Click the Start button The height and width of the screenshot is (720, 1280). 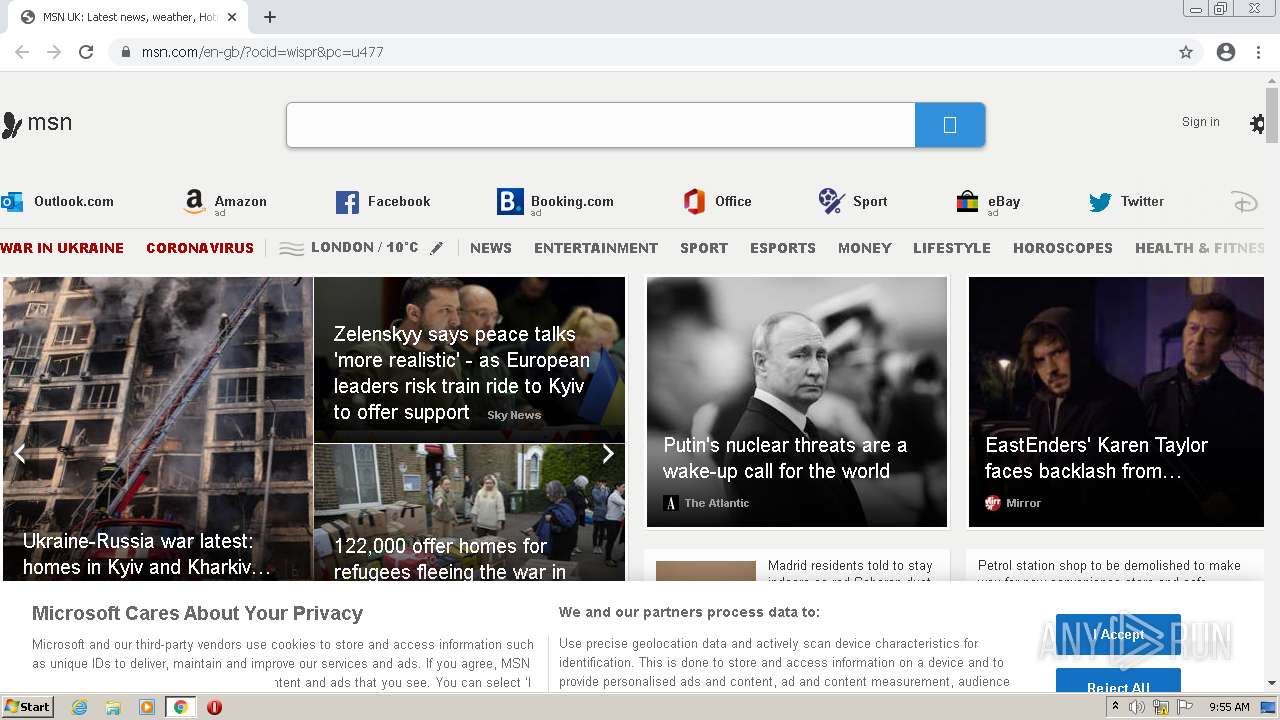point(27,707)
